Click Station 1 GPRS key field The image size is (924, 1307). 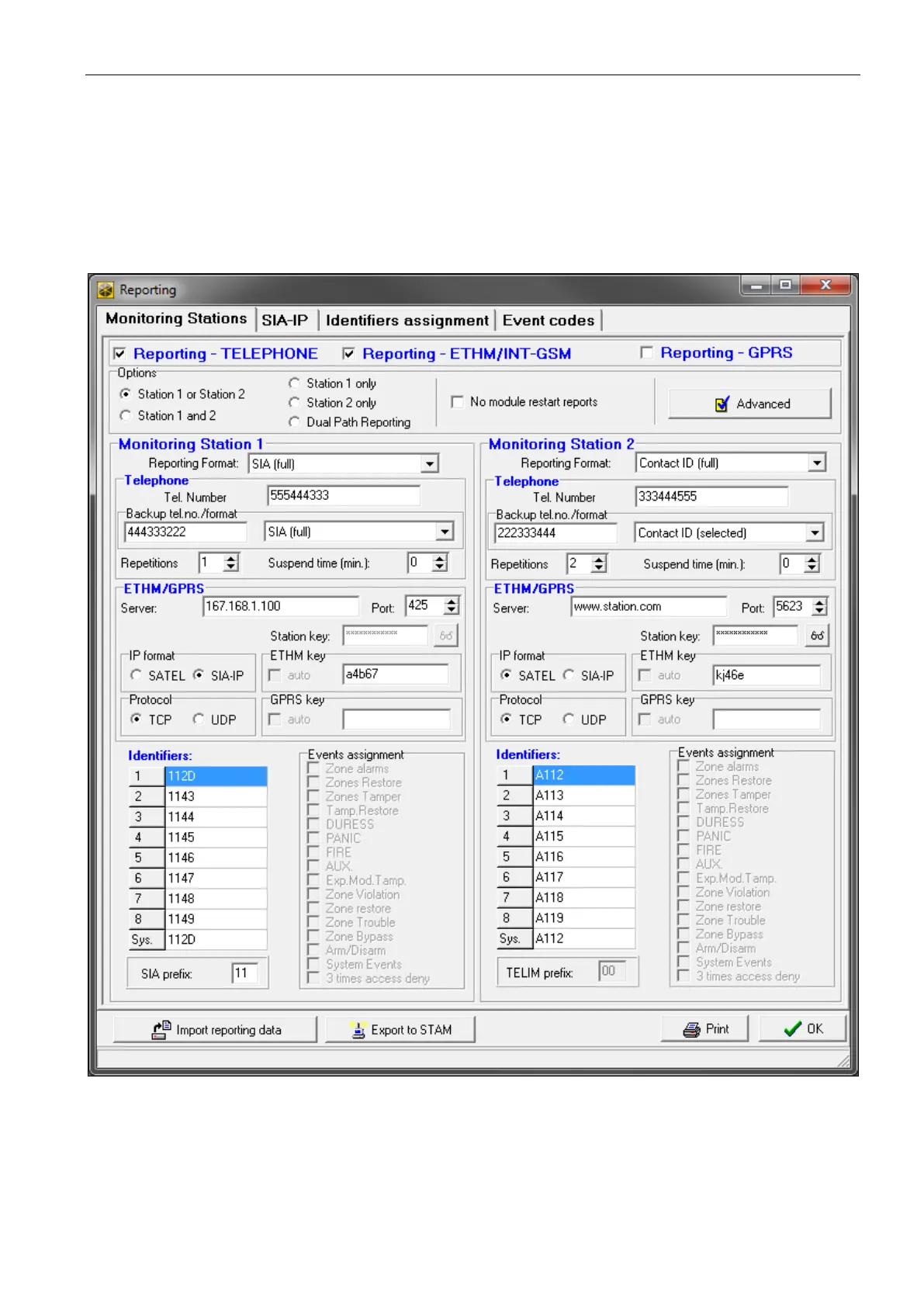[396, 719]
